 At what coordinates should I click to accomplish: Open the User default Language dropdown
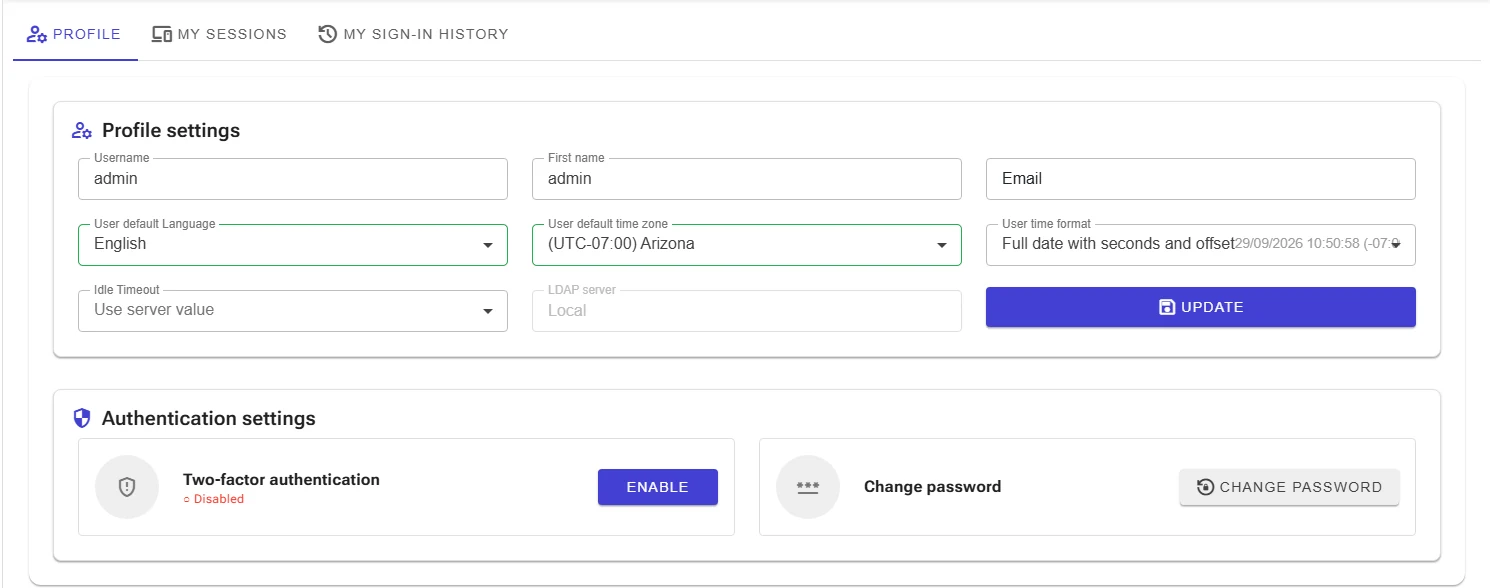293,245
